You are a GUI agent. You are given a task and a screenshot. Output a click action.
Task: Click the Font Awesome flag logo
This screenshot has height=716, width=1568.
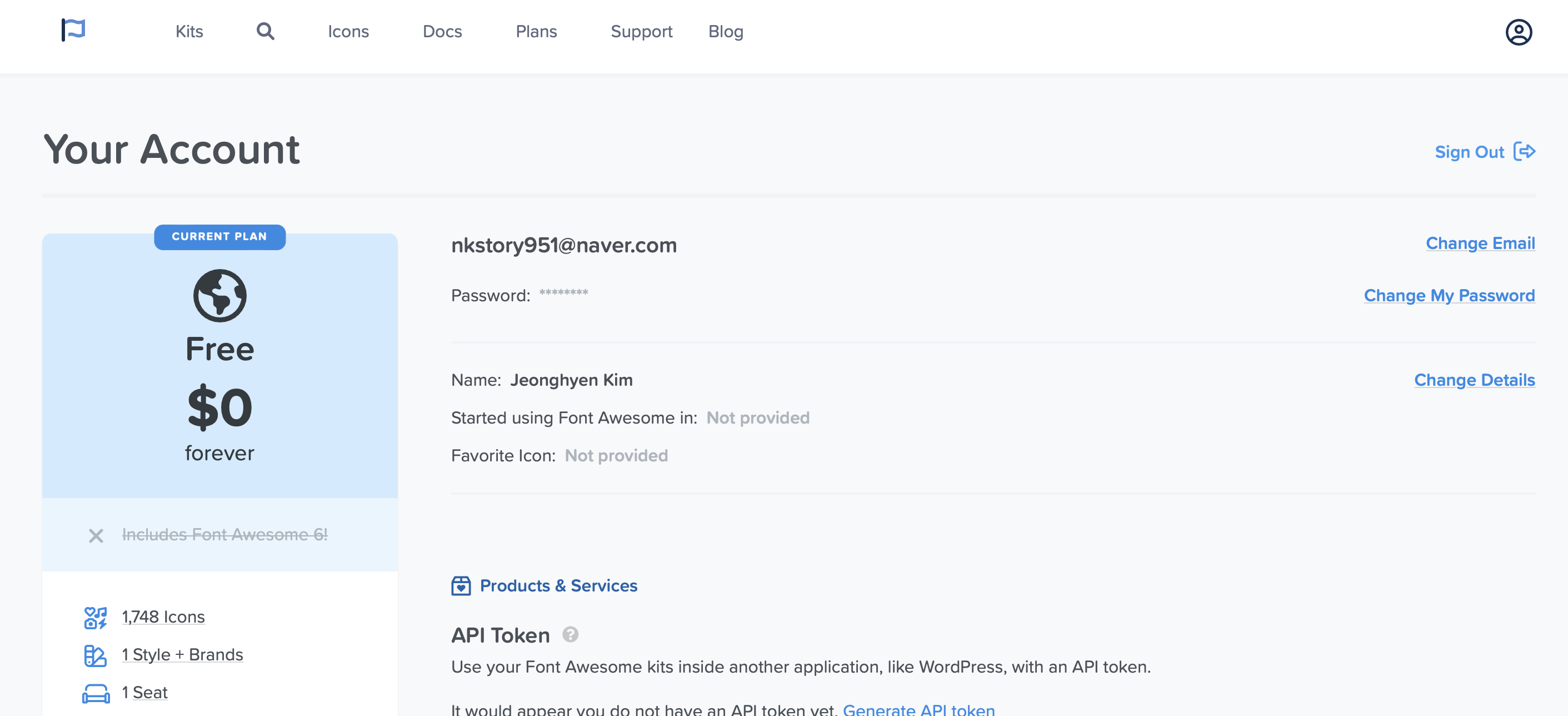tap(73, 30)
